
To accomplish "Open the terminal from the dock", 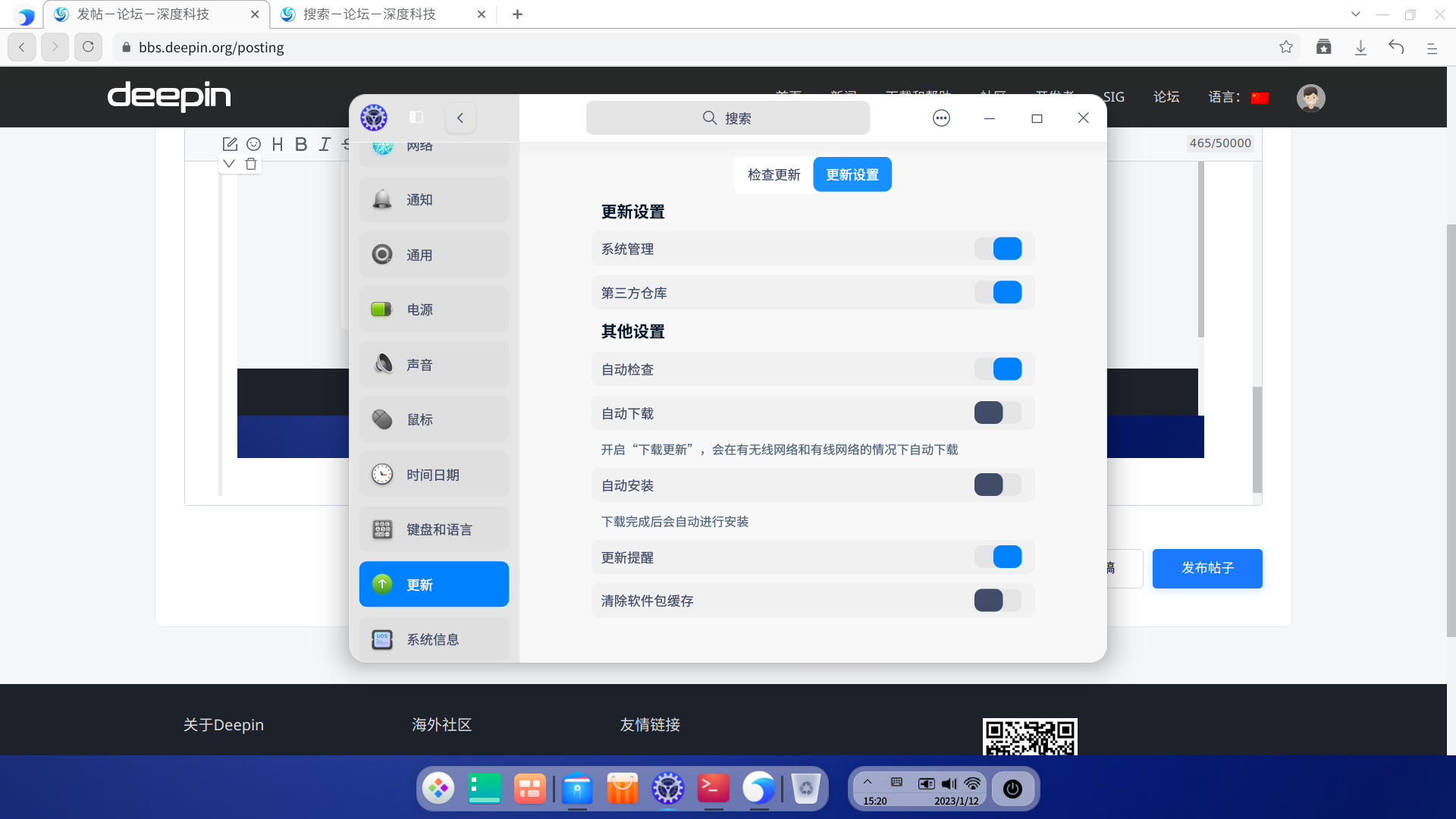I will coord(713,789).
